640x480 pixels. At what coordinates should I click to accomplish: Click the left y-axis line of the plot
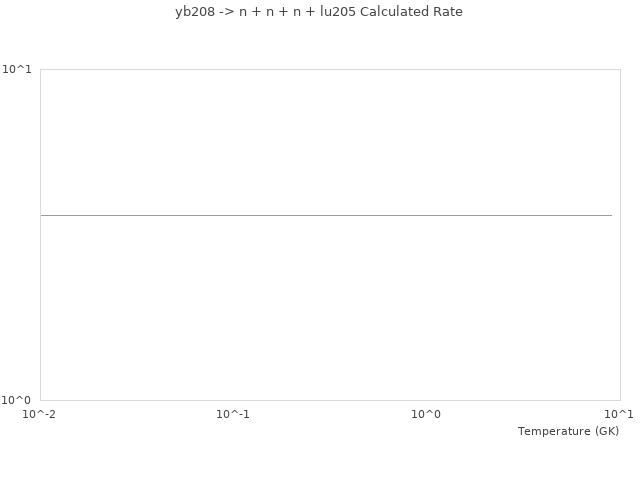(x=40, y=235)
